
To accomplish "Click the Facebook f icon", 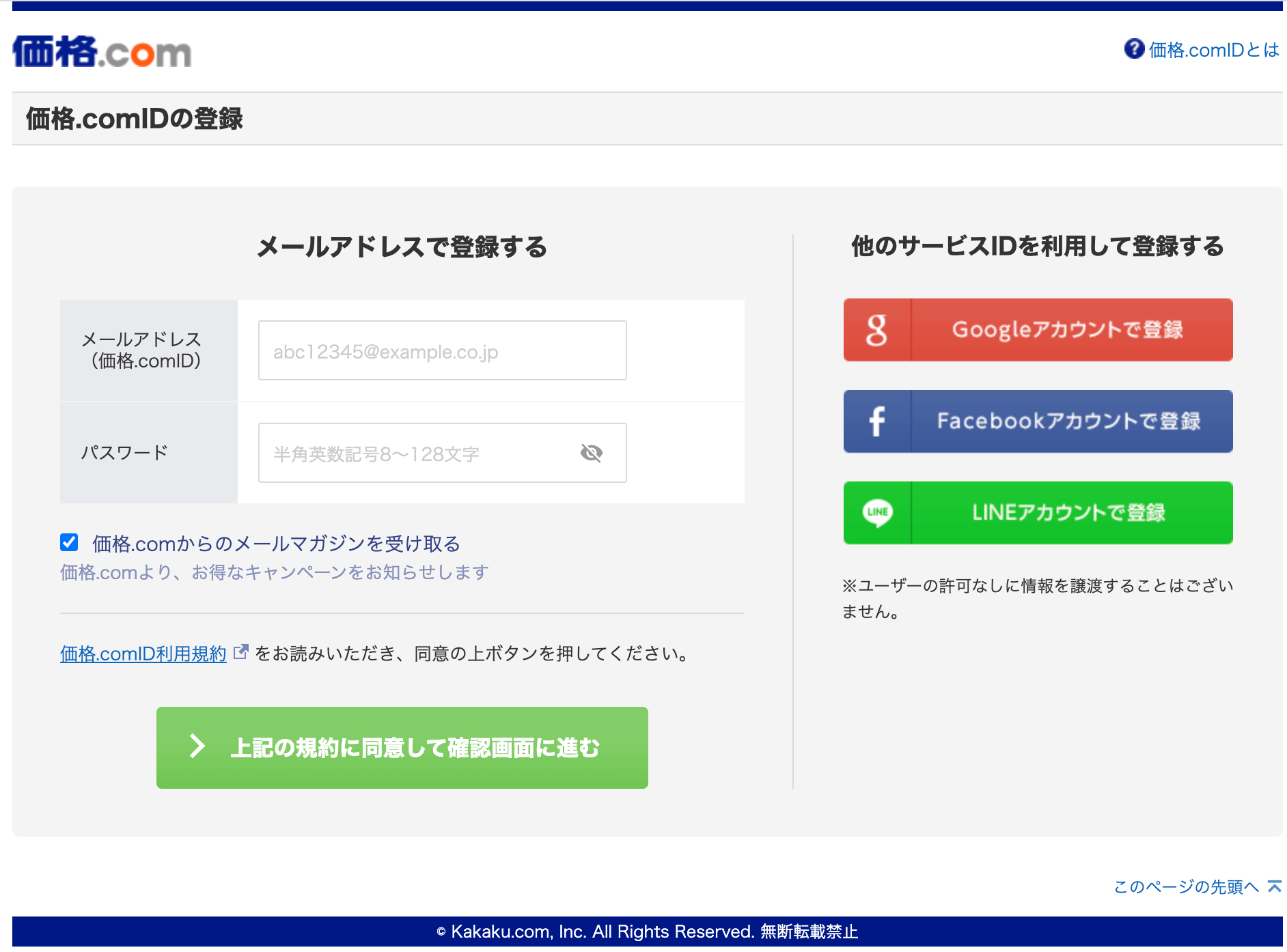I will coord(877,421).
